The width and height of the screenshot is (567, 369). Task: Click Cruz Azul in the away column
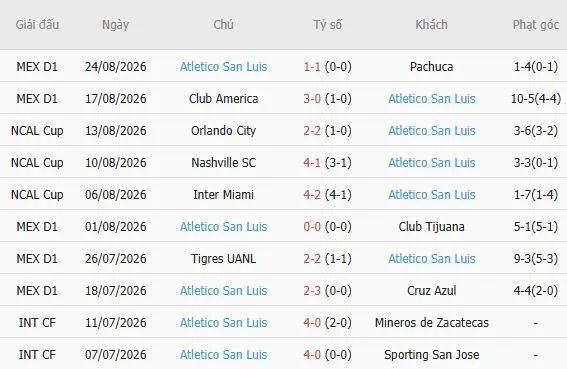click(431, 290)
